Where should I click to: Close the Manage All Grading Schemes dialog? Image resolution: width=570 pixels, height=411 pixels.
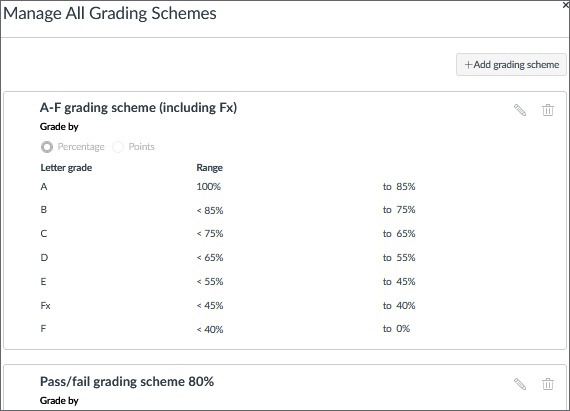coord(566,4)
